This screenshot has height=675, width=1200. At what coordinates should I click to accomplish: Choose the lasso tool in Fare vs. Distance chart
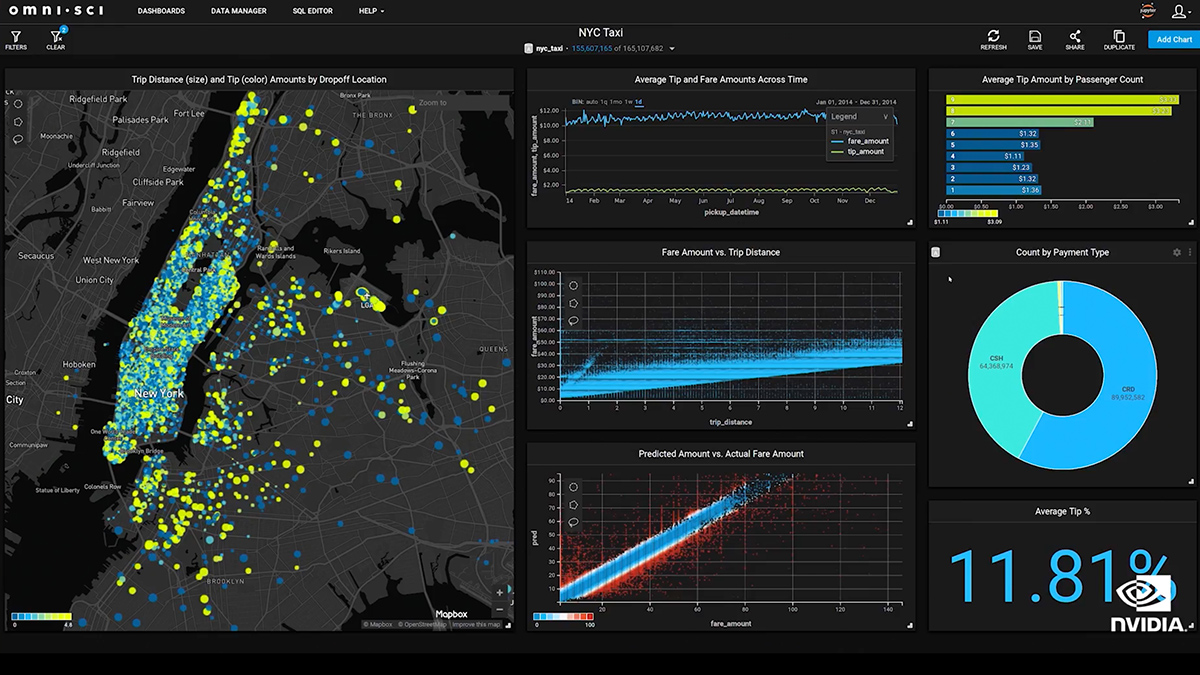pyautogui.click(x=574, y=320)
